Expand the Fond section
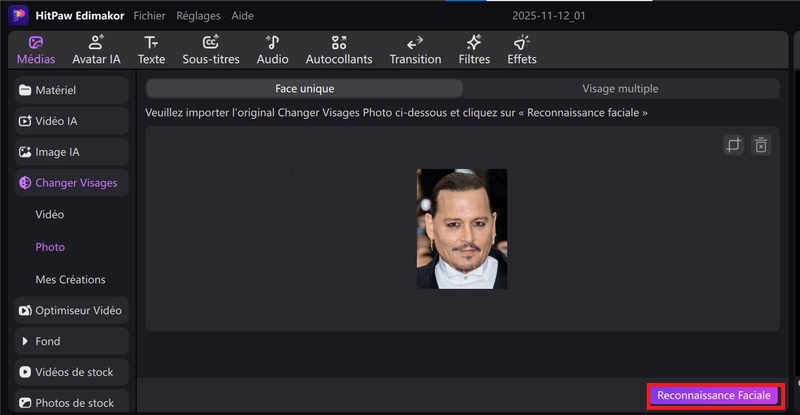This screenshot has height=415, width=800. click(72, 341)
